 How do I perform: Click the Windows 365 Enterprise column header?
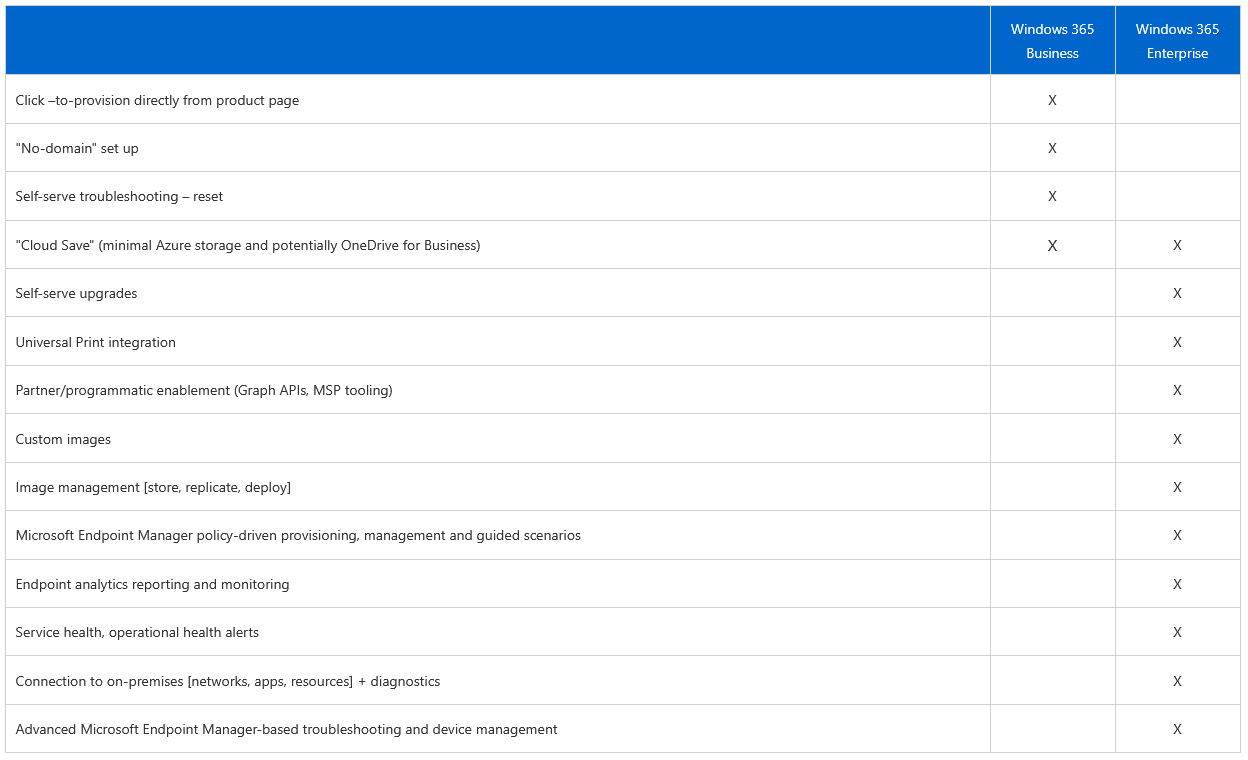tap(1177, 41)
